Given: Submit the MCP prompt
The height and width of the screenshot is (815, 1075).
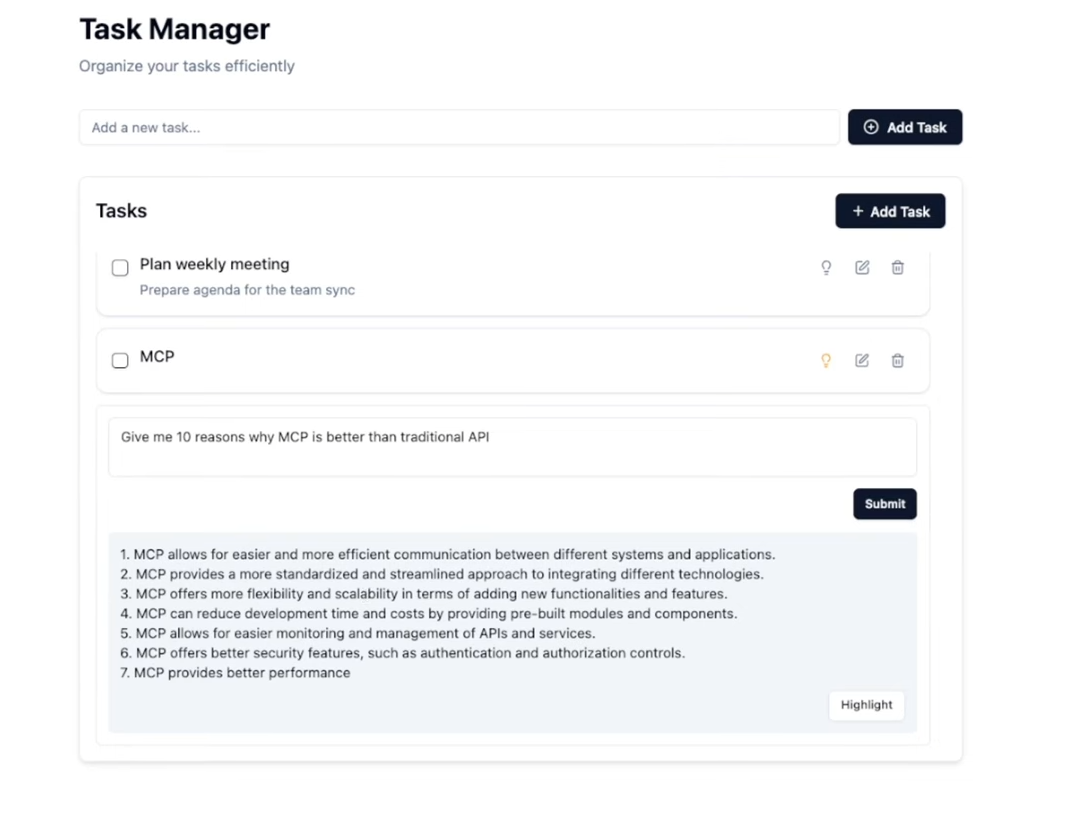Looking at the screenshot, I should pos(884,504).
